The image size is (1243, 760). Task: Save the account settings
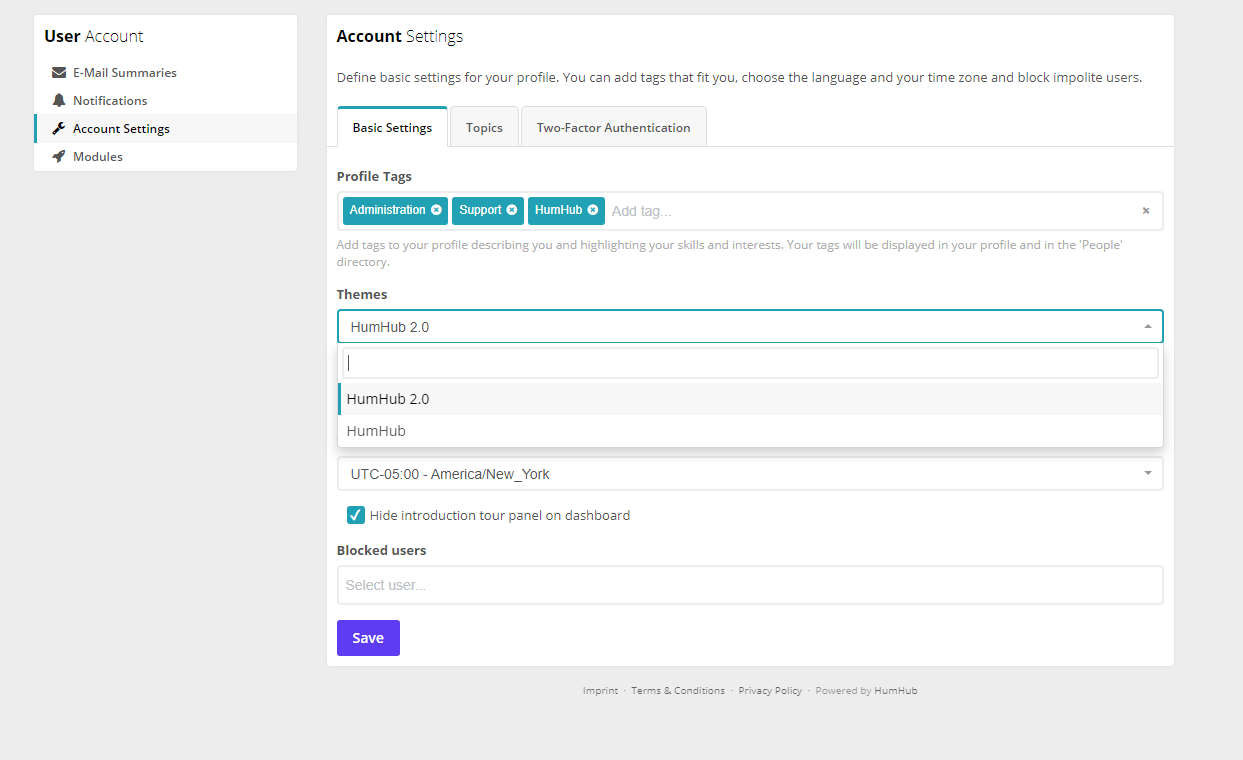coord(368,637)
